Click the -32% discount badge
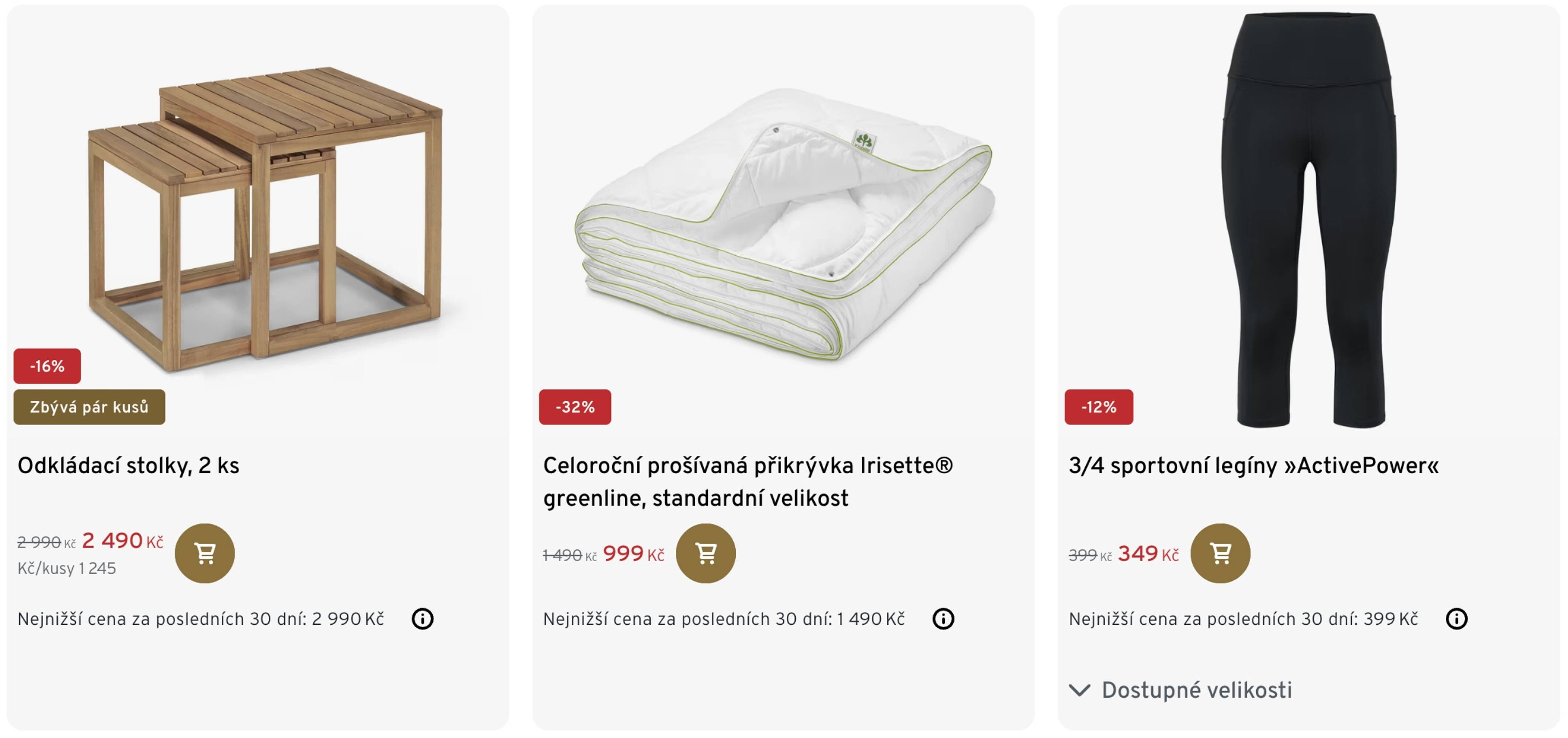1568x738 pixels. tap(575, 407)
